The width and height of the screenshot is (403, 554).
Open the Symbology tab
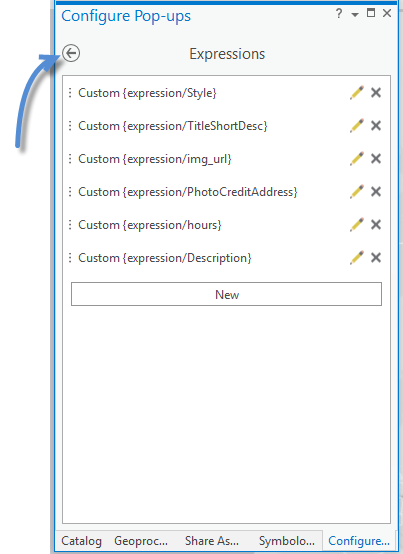point(286,541)
